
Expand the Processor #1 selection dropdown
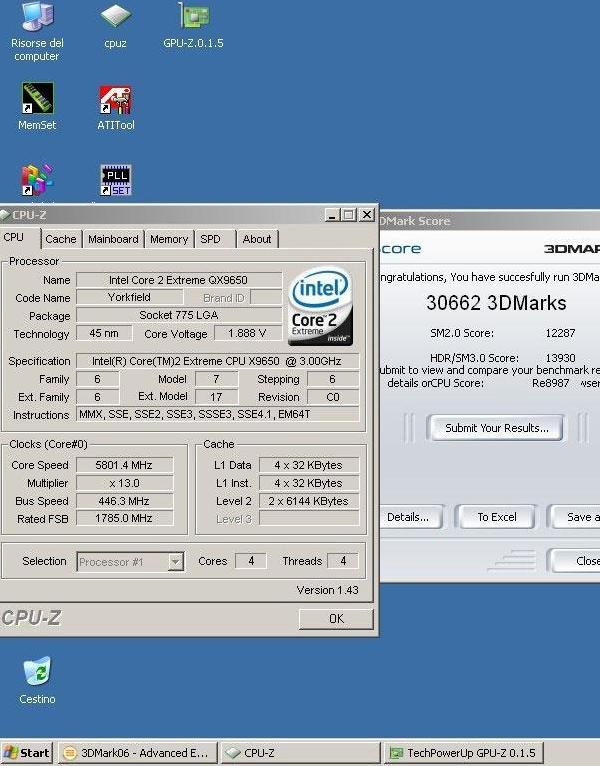coord(176,561)
